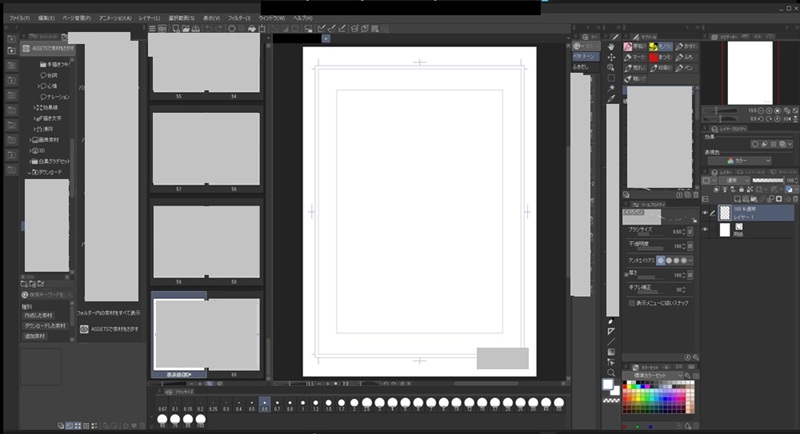Select the Hand tool in the toolbar
800x434 pixels.
pyautogui.click(x=611, y=46)
